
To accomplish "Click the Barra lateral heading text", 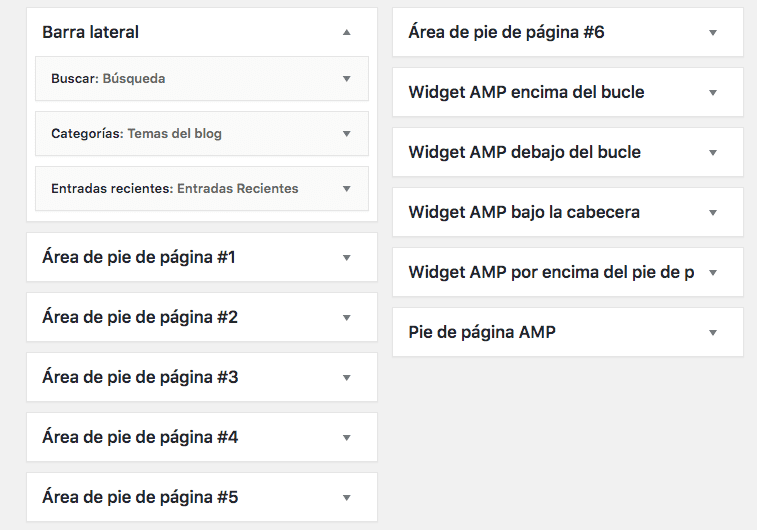I will 90,32.
